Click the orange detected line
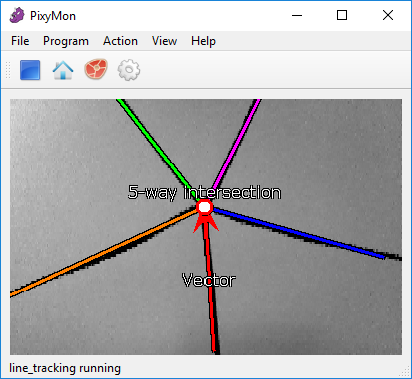Viewport: 412px width, 379px height. click(103, 252)
